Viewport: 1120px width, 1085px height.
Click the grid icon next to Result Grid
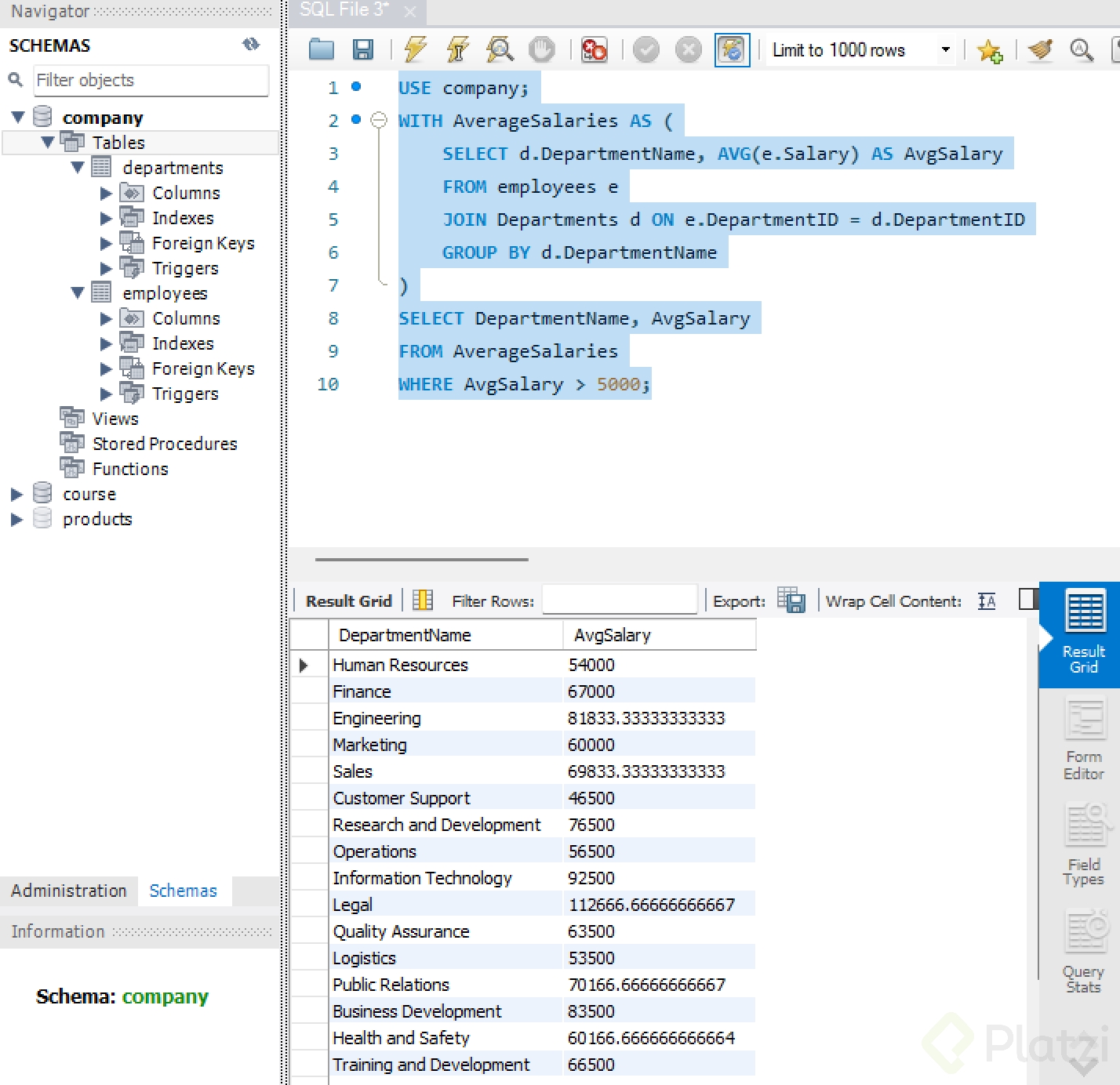(423, 600)
